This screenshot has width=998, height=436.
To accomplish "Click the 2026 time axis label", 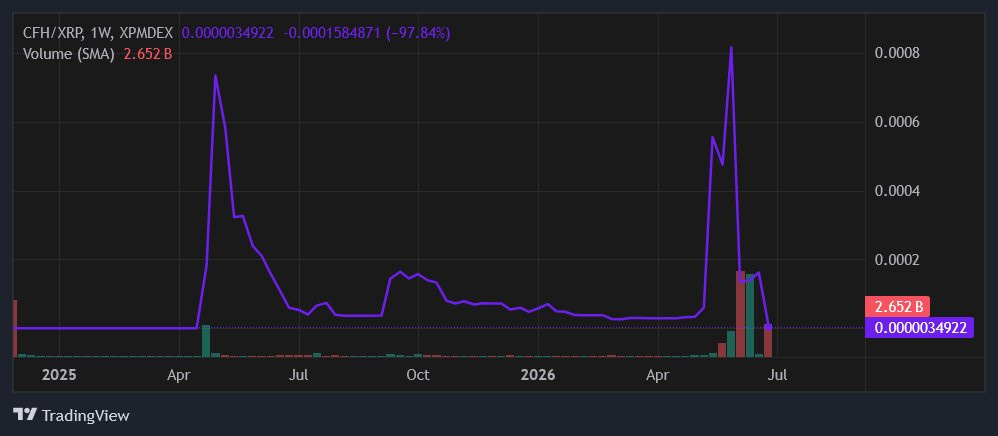I will [538, 375].
